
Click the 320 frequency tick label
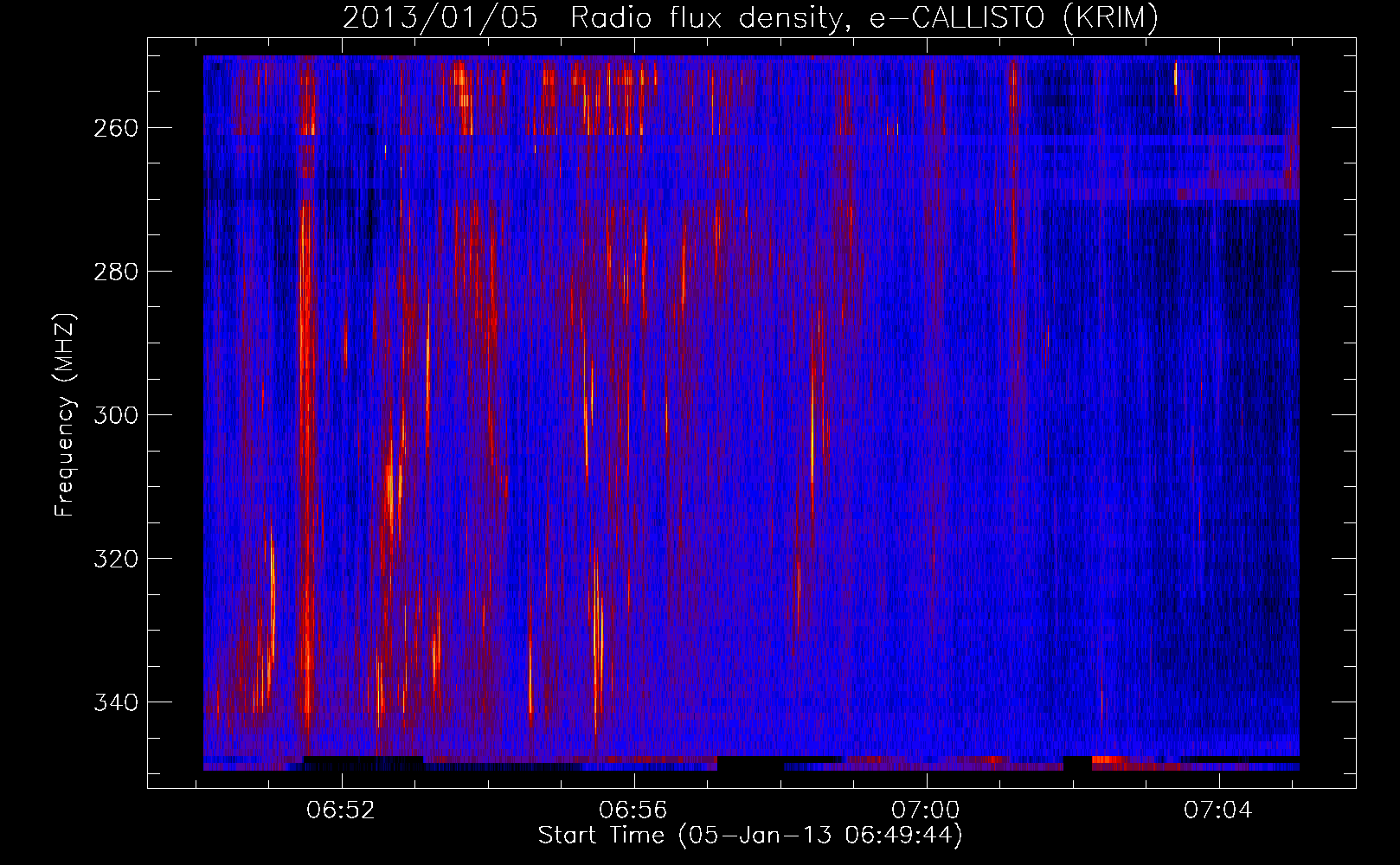click(x=114, y=559)
